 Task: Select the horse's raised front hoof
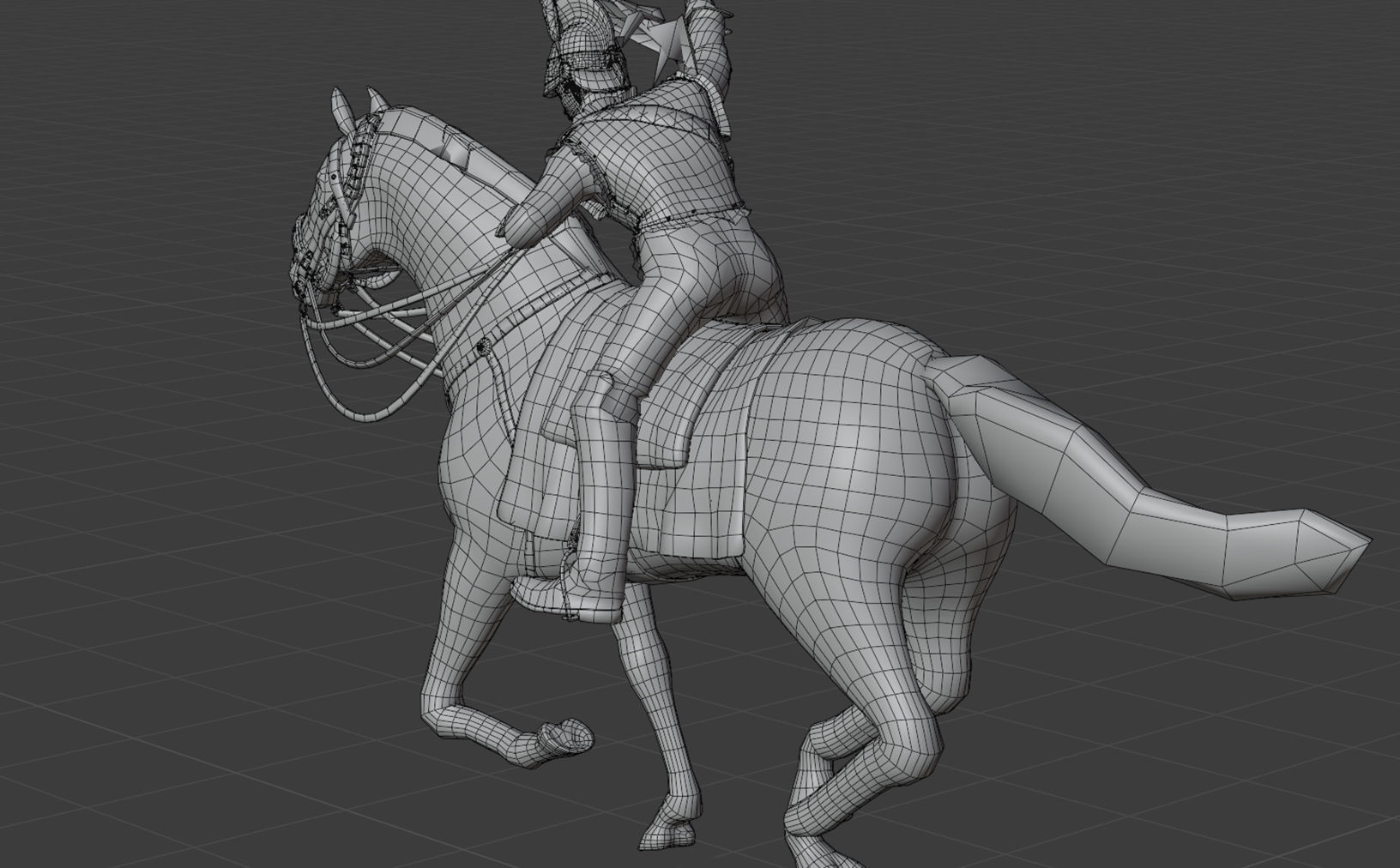pyautogui.click(x=568, y=738)
